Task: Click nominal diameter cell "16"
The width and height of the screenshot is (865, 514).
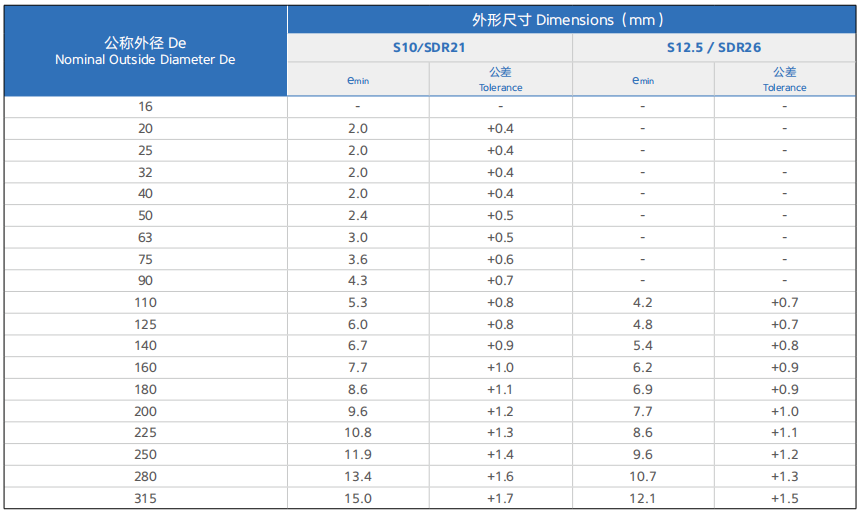Action: pos(146,106)
